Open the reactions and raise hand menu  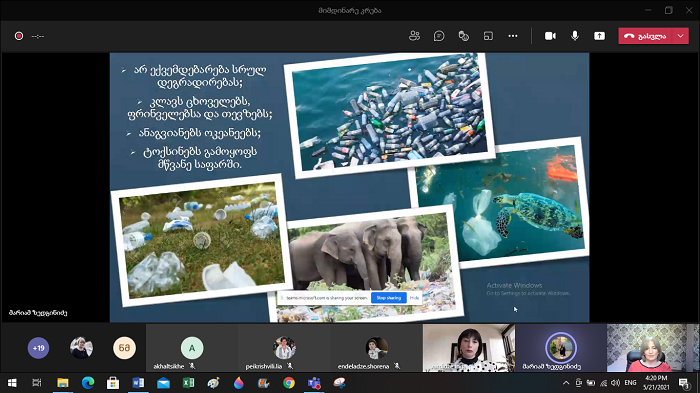[x=463, y=36]
